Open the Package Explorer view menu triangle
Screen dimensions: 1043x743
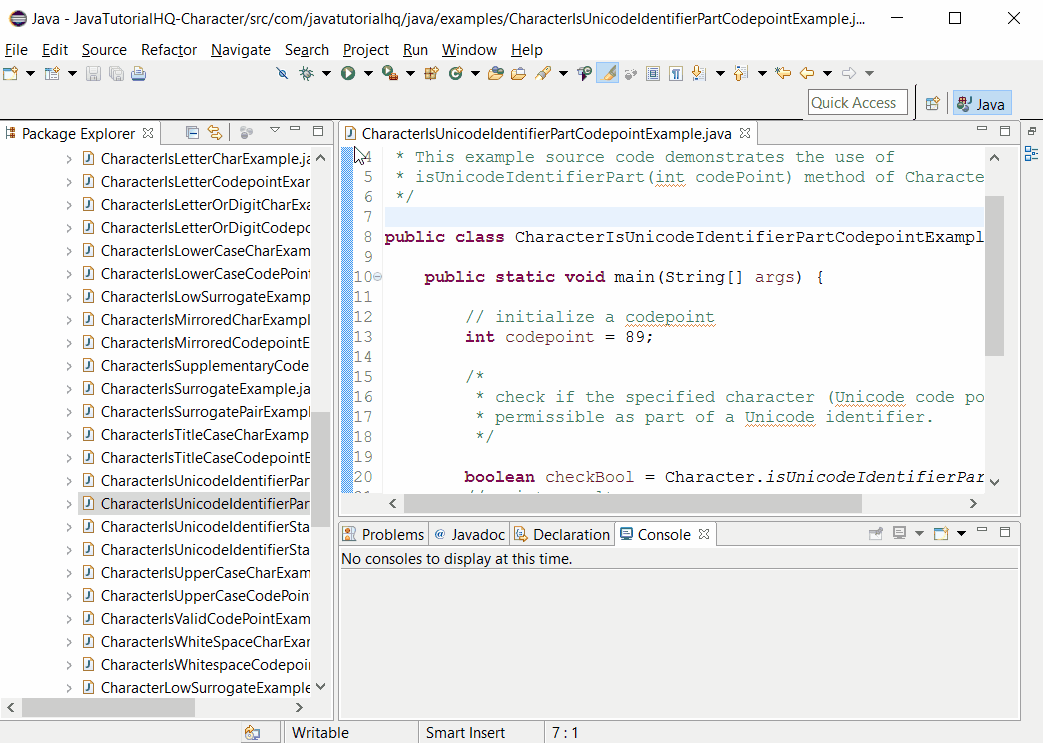pyautogui.click(x=274, y=131)
